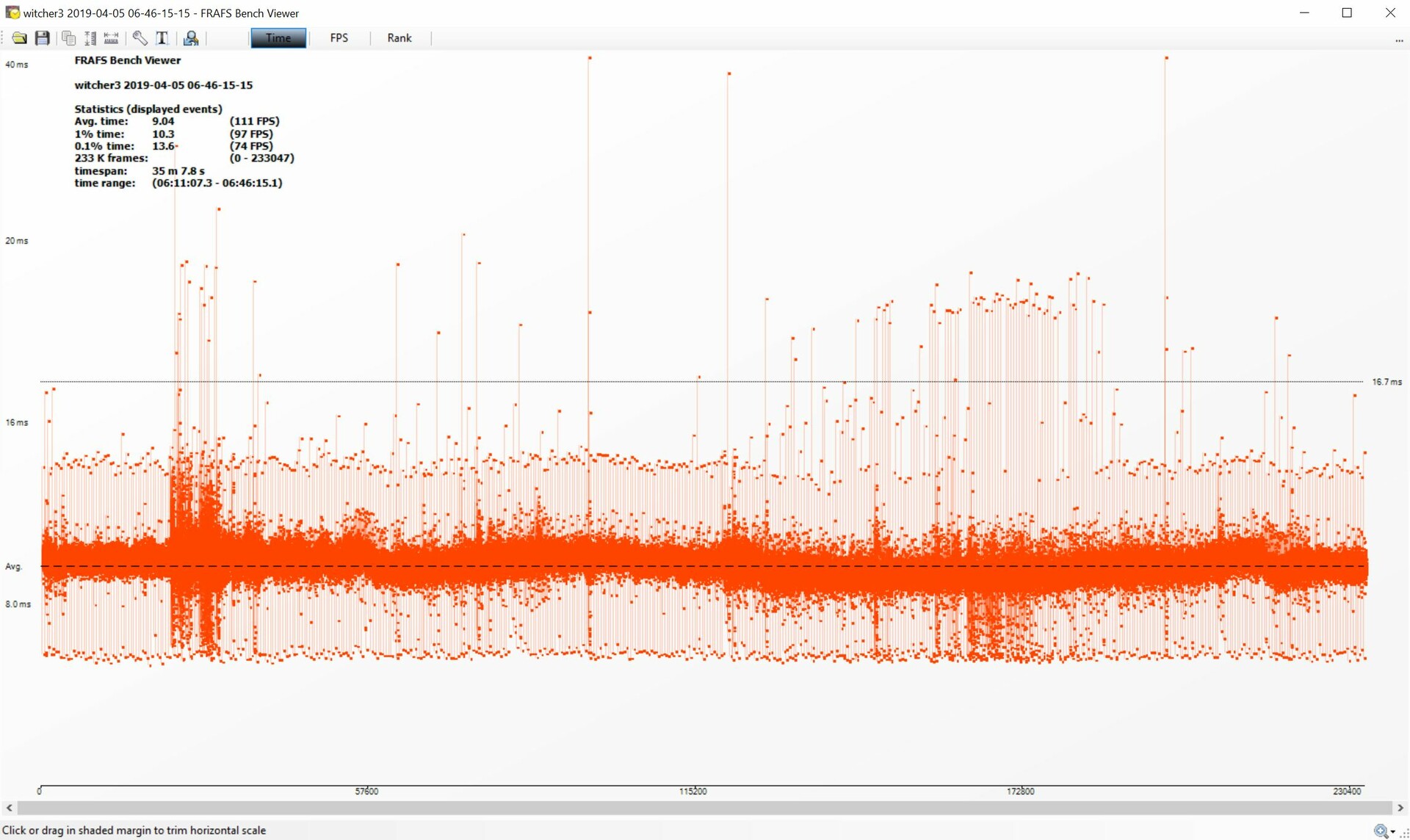1410x840 pixels.
Task: Click the save floppy disk icon
Action: pos(43,38)
